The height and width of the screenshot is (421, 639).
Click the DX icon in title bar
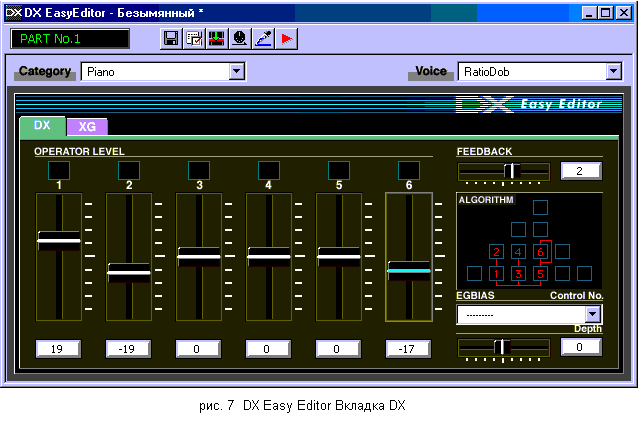[13, 12]
